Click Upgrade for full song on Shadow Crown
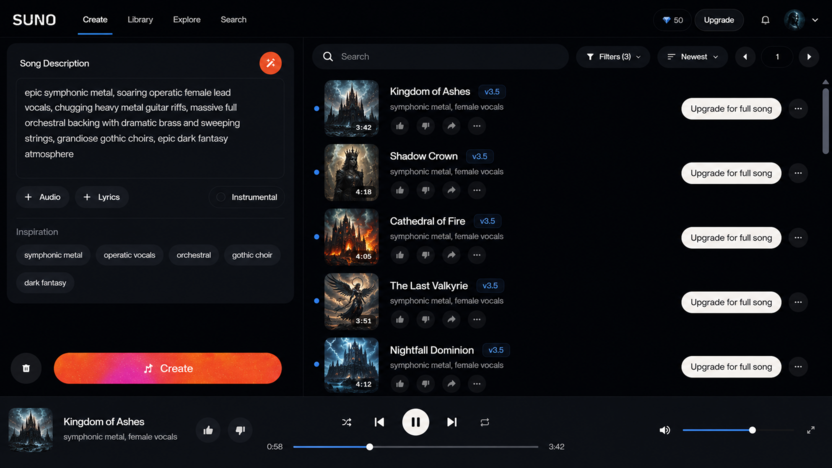Viewport: 832px width, 468px height. click(x=731, y=173)
